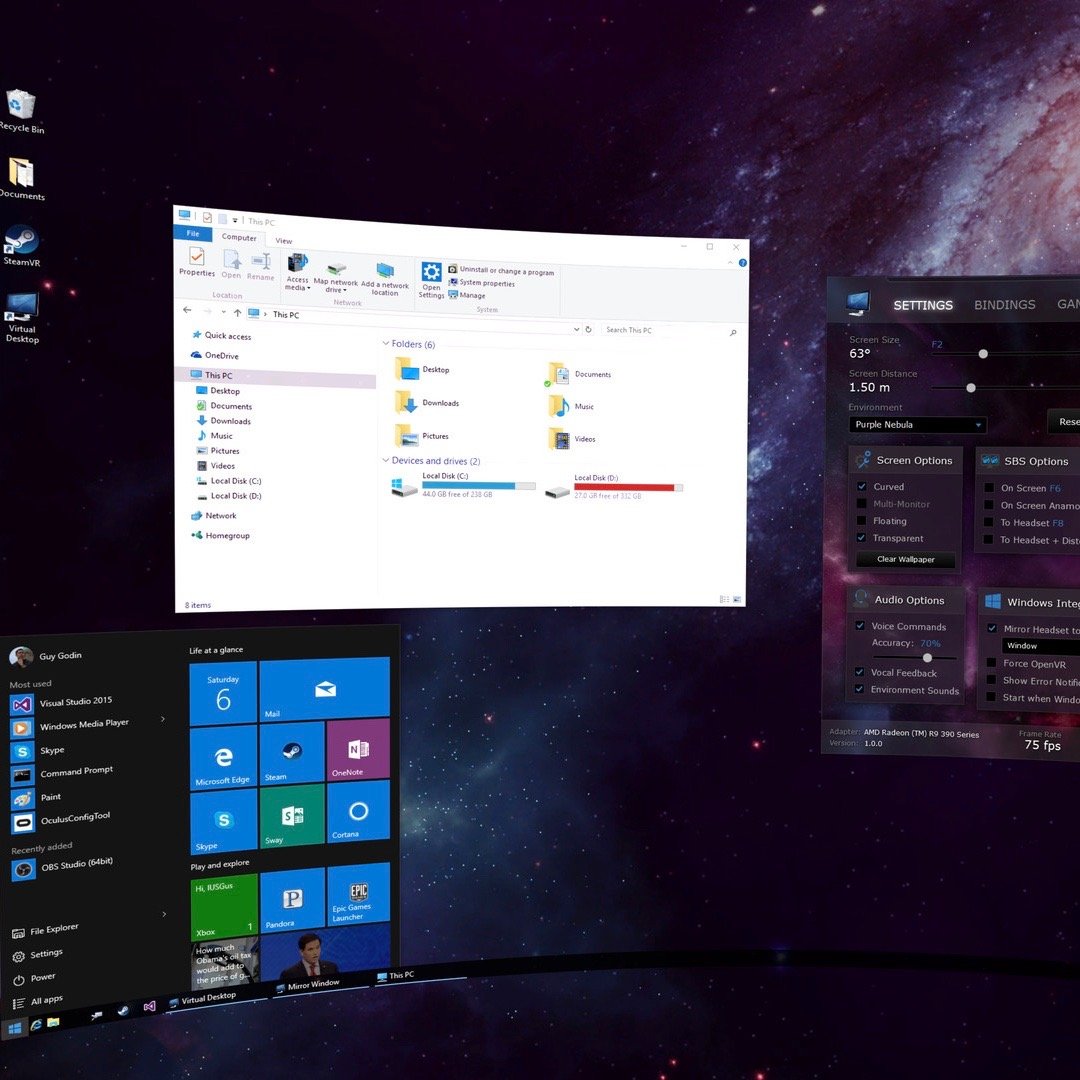Click Properties icon in Explorer ribbon
Image resolution: width=1080 pixels, height=1080 pixels.
click(x=196, y=262)
